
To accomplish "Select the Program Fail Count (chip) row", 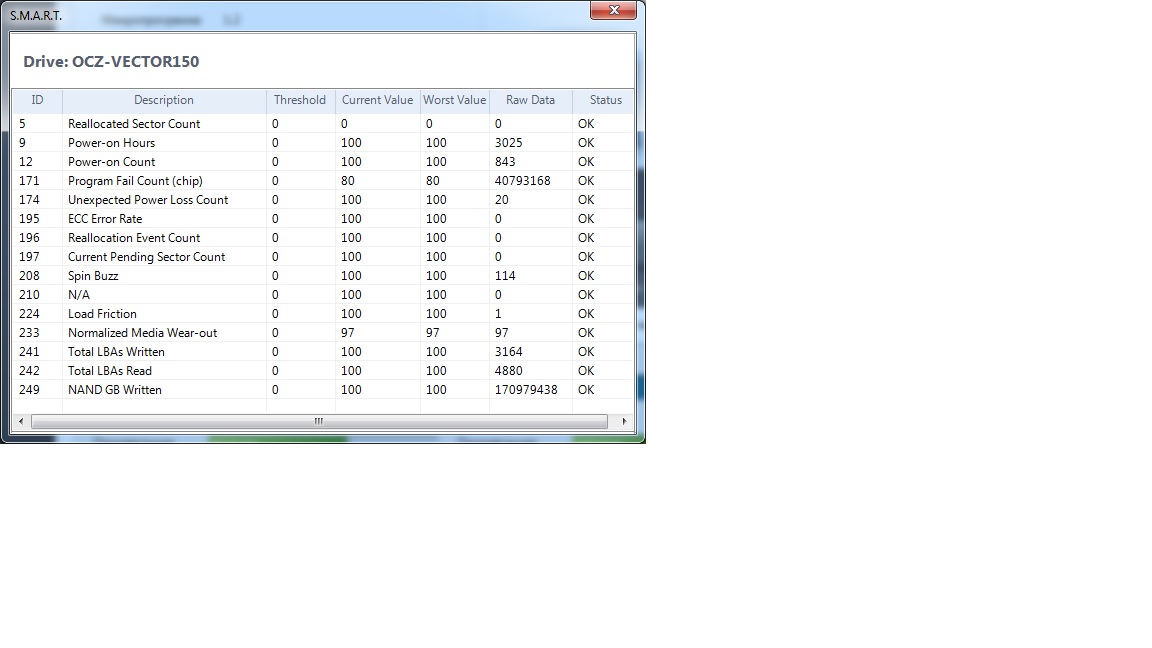I will pos(323,181).
